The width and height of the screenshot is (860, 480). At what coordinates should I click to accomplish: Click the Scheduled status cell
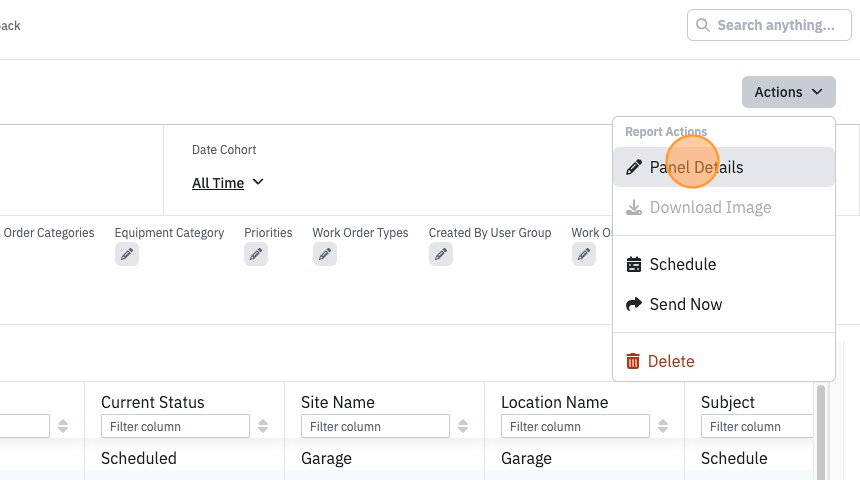click(x=139, y=458)
